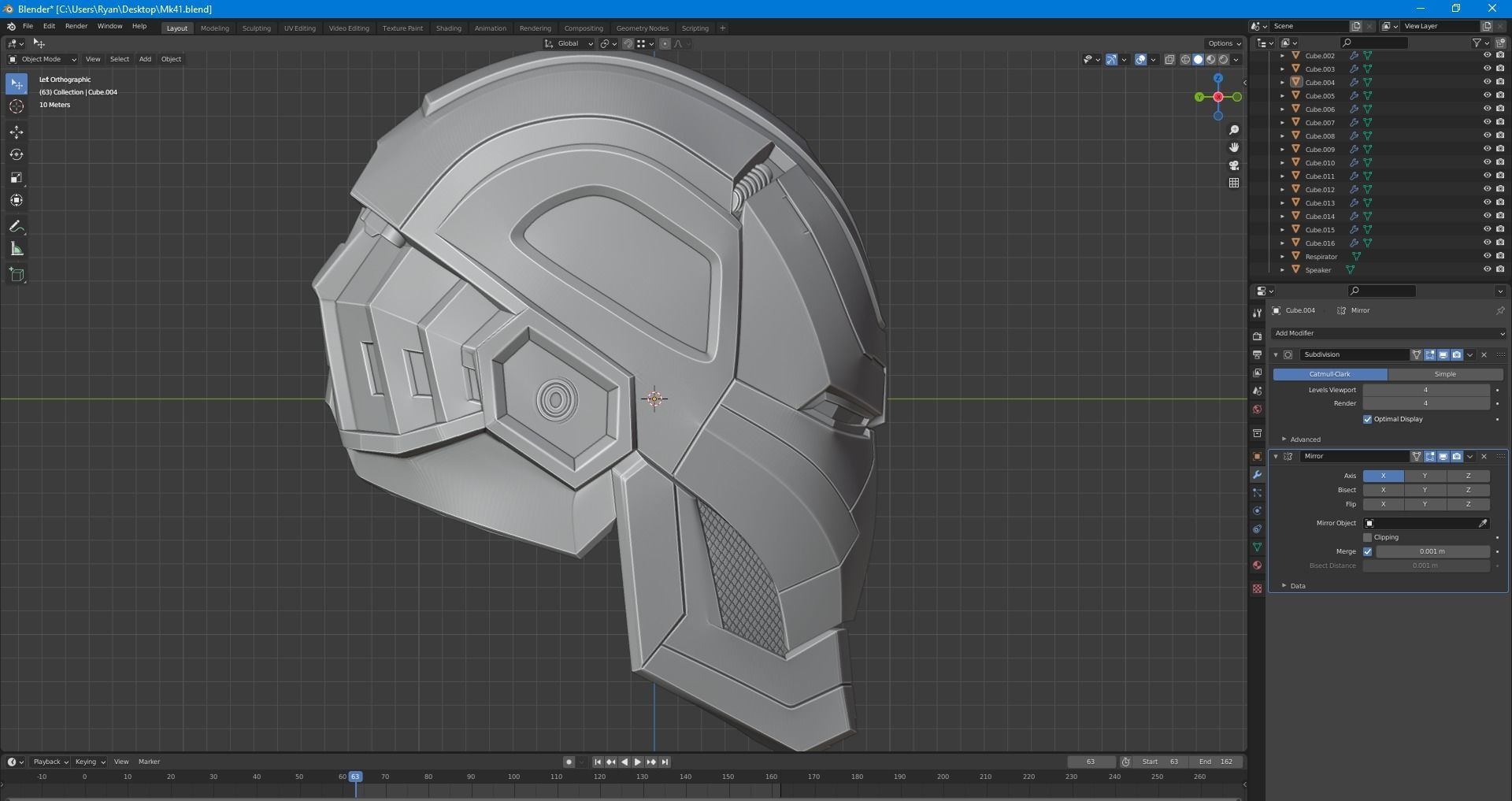Open the Add Modifier dropdown

[1388, 333]
